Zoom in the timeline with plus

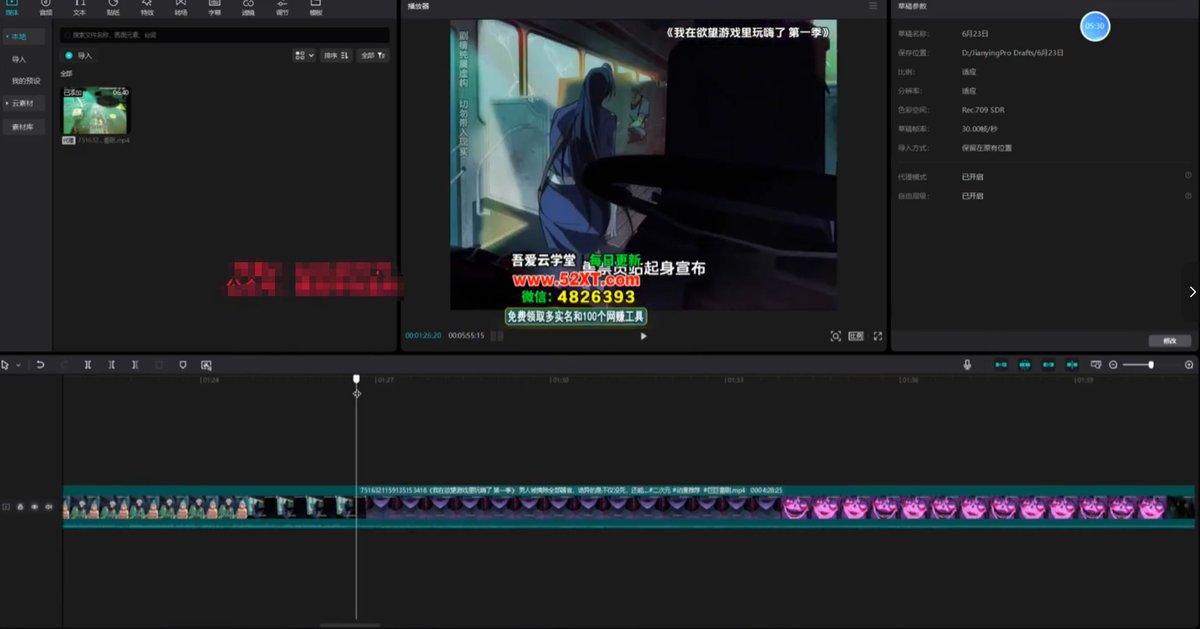tap(1189, 365)
